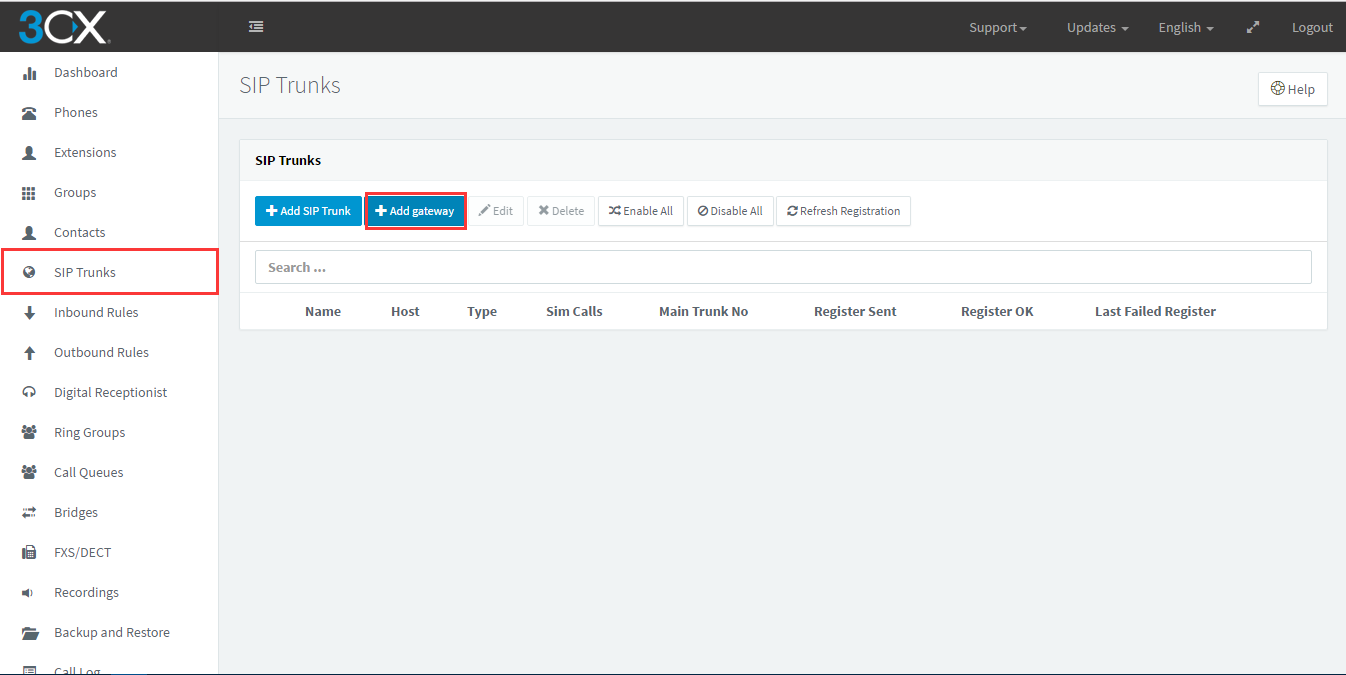Click the Add SIP Trunk button
The height and width of the screenshot is (675, 1346).
coord(308,211)
